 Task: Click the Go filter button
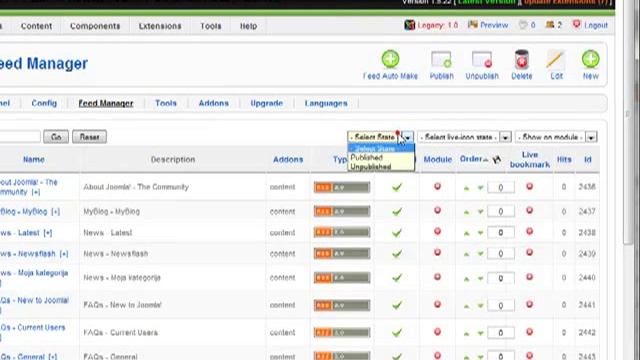(56, 137)
